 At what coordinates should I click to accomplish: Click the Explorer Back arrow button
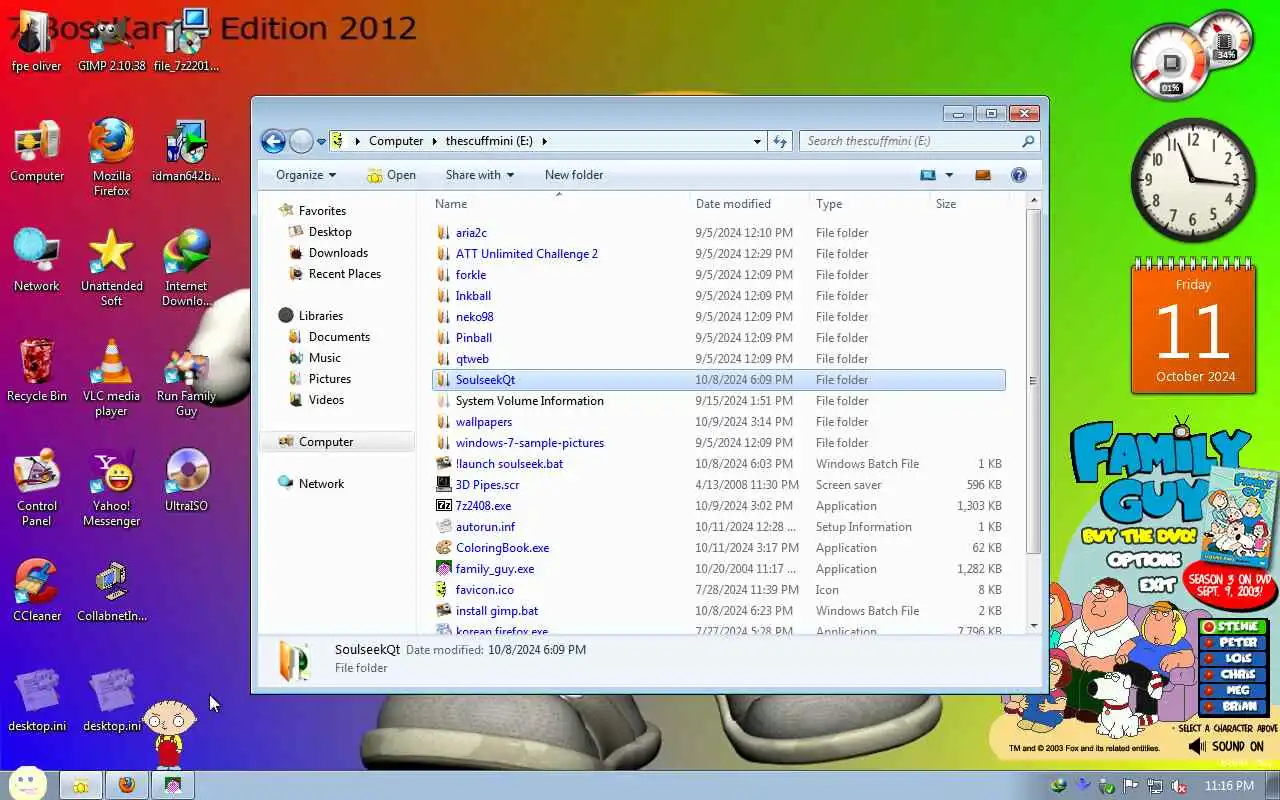pyautogui.click(x=273, y=141)
